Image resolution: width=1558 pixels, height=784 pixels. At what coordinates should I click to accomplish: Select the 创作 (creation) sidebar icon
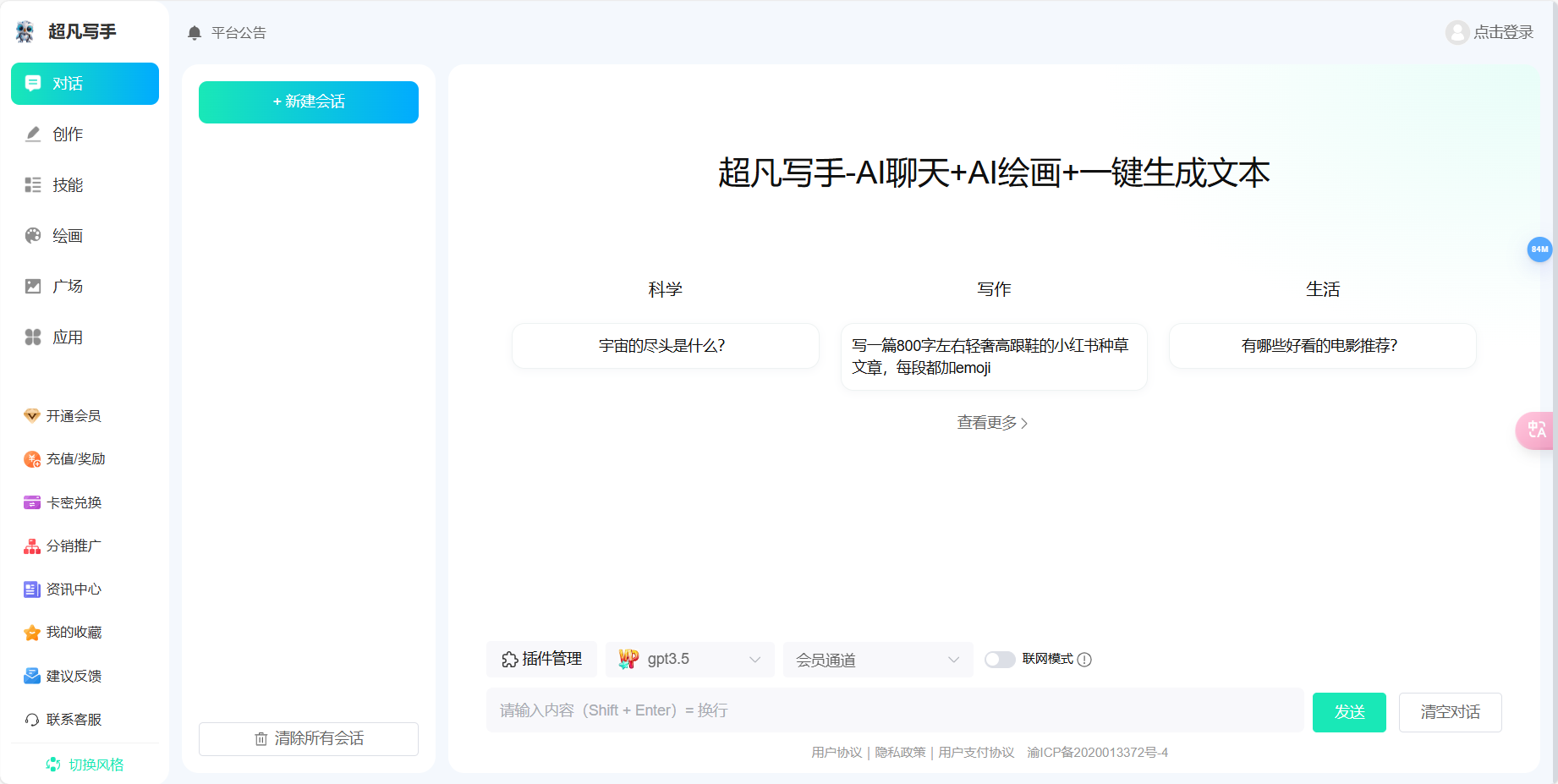(x=31, y=134)
